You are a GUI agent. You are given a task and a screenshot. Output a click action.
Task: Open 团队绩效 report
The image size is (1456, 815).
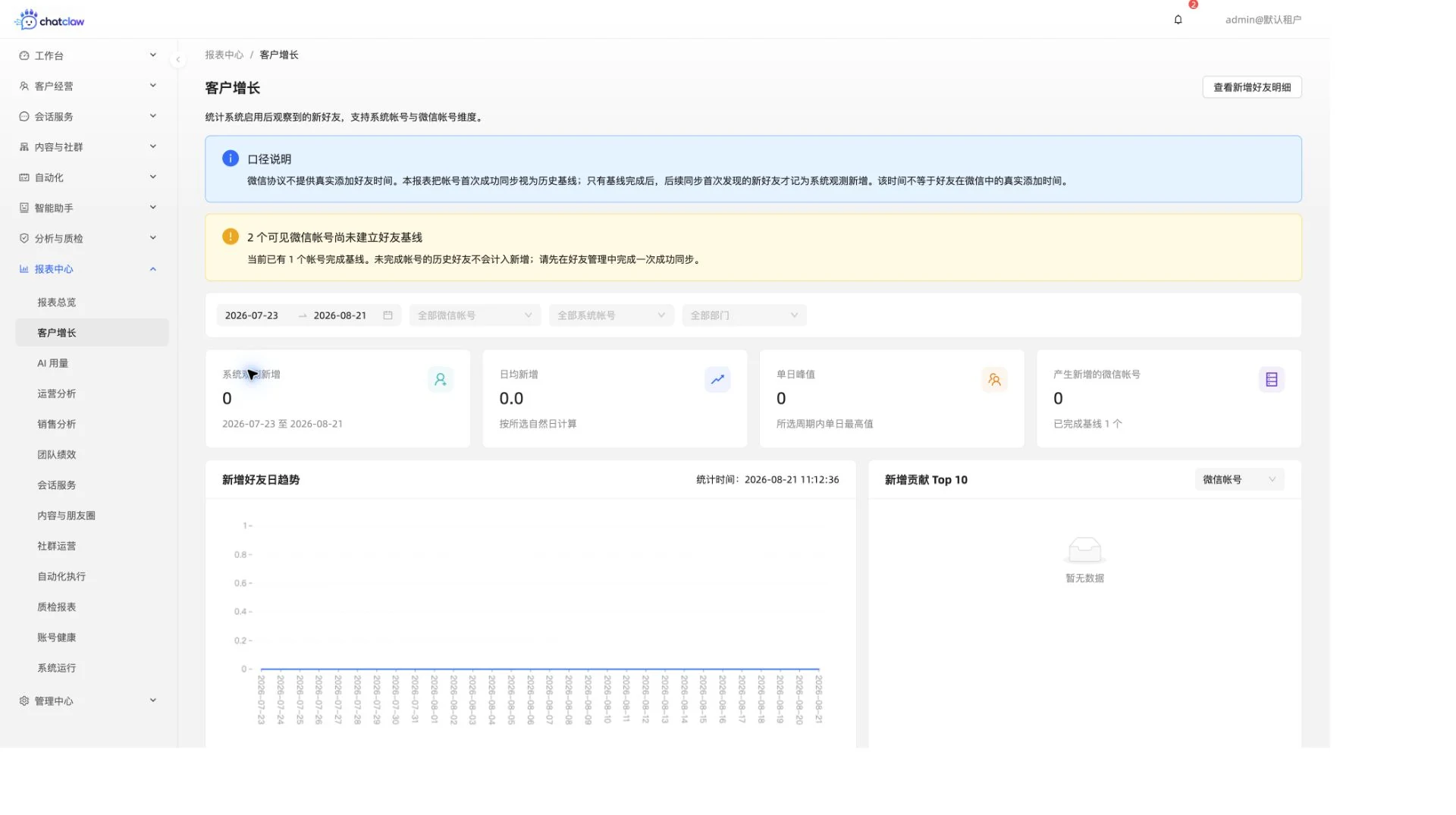tap(92, 454)
